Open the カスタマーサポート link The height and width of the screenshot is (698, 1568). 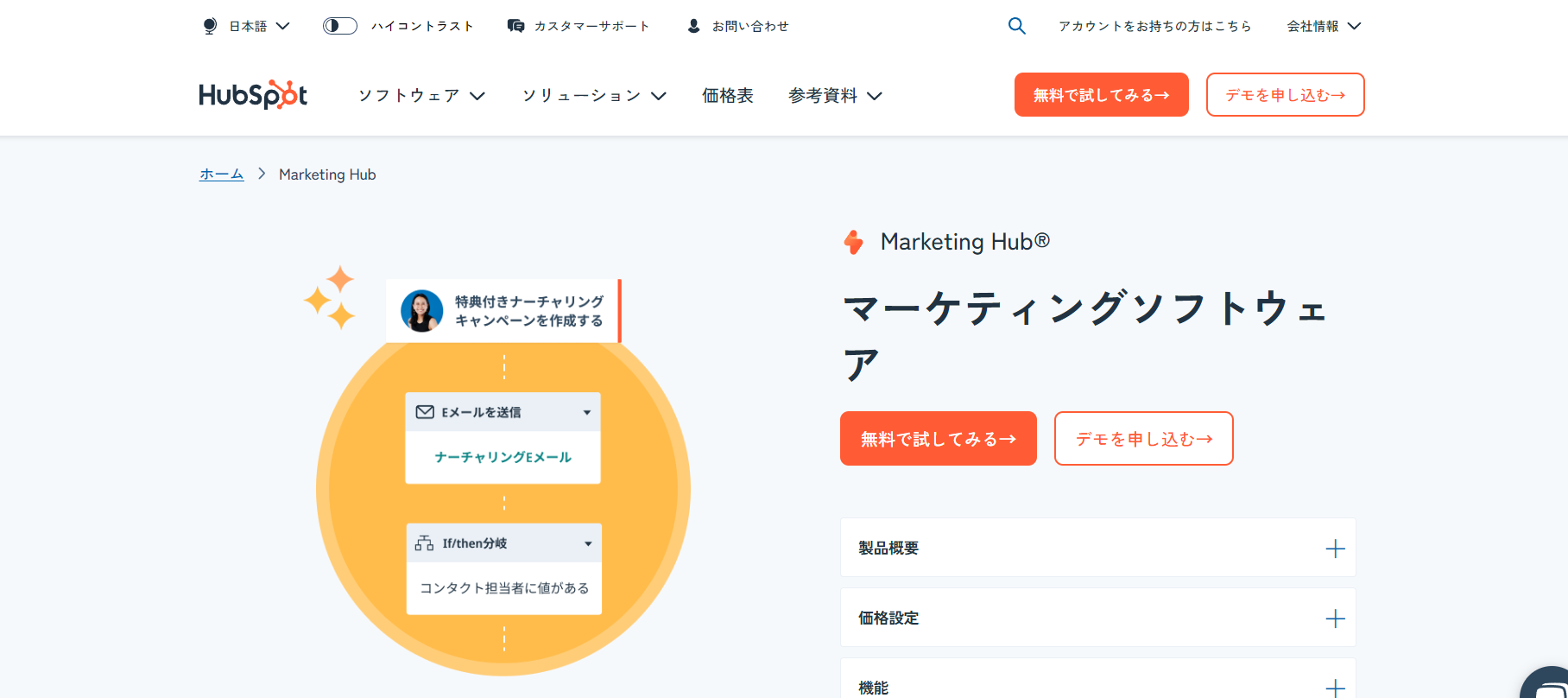(x=591, y=26)
